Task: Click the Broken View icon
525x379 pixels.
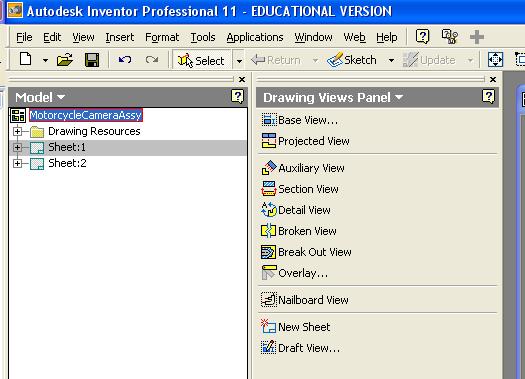Action: (269, 231)
